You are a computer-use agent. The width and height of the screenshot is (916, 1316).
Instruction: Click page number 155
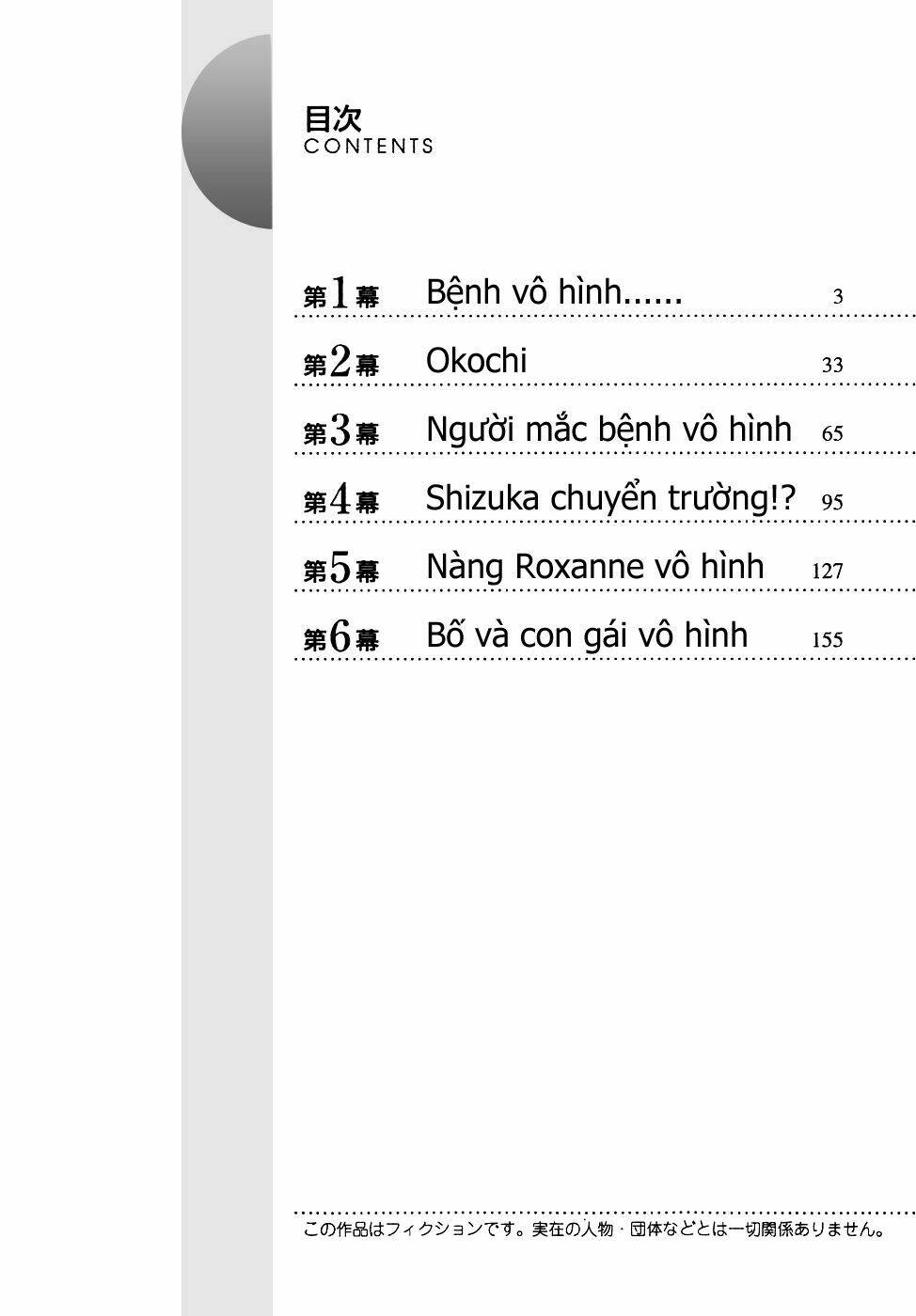coord(827,640)
